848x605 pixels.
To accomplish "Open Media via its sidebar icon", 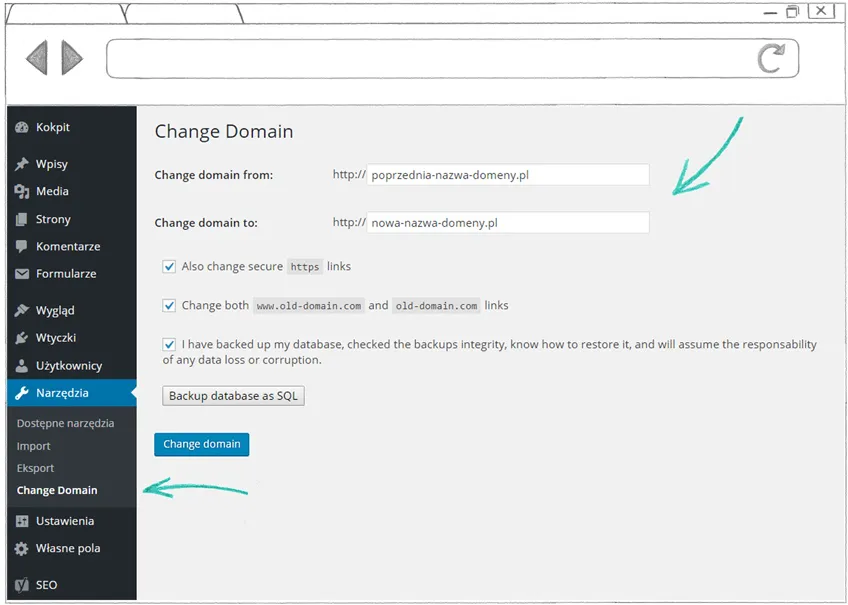I will click(x=22, y=191).
